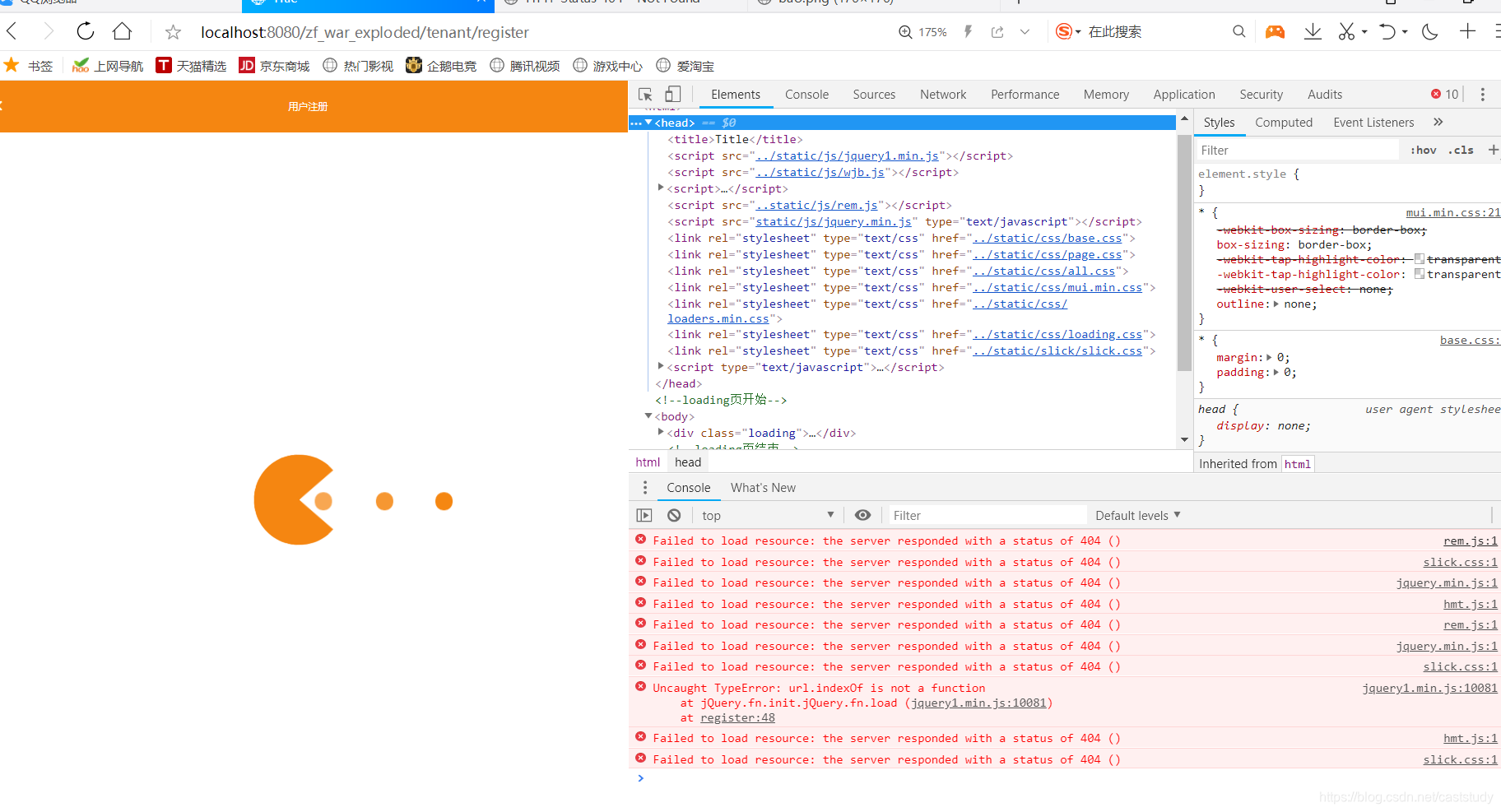This screenshot has height=812, width=1501.
Task: Reload the current page
Action: pyautogui.click(x=86, y=31)
